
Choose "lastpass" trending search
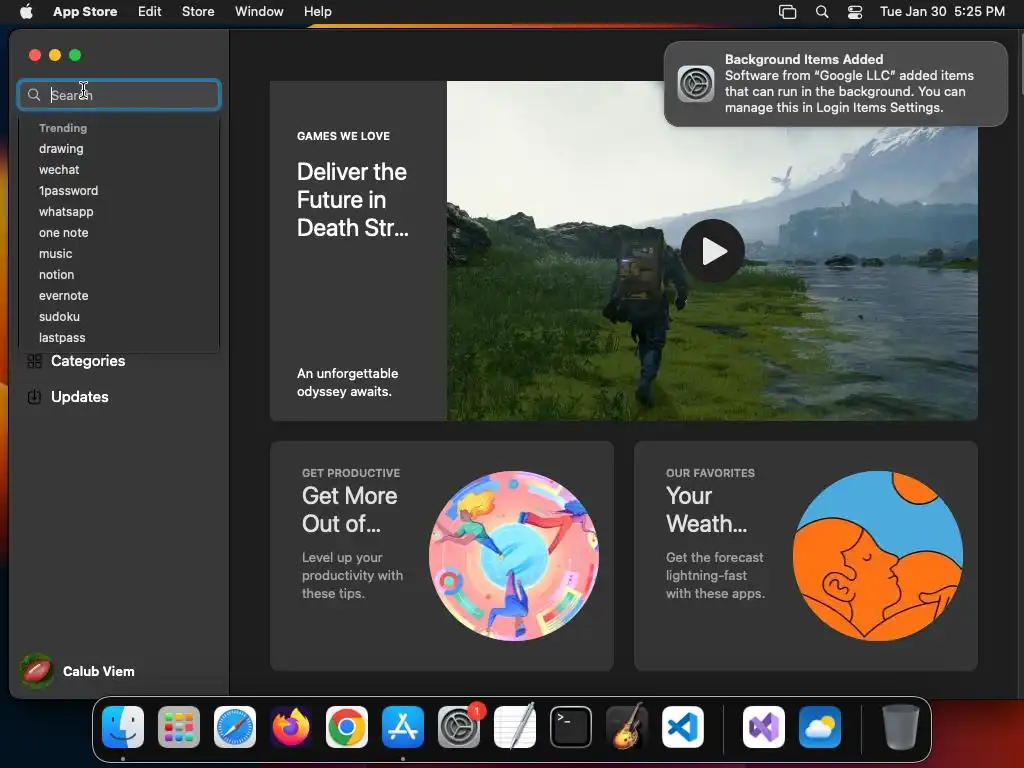[62, 338]
